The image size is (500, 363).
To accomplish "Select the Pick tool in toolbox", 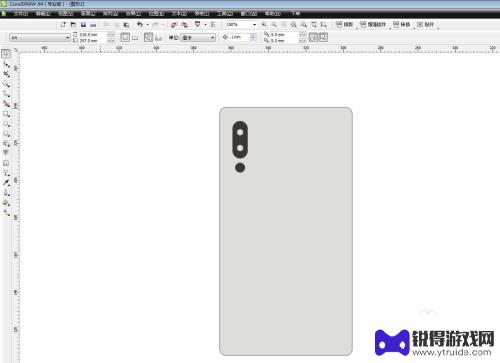I will coord(6,54).
